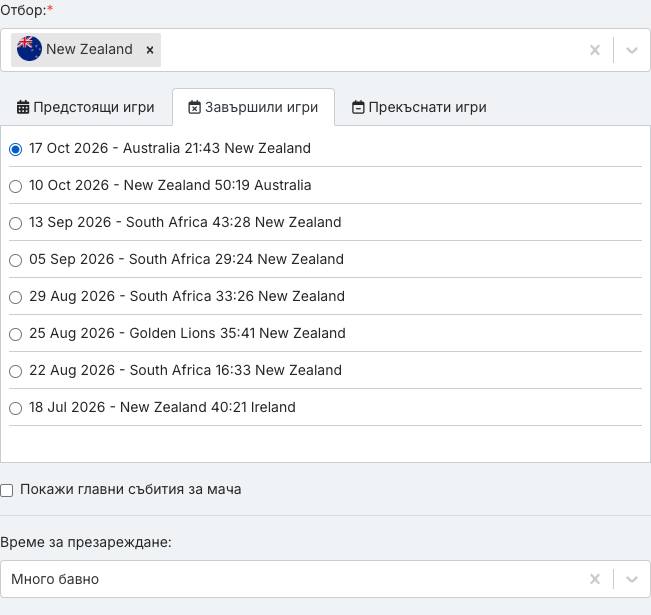Select 17 Oct 2026 Australia 21:43 game

tap(15, 149)
